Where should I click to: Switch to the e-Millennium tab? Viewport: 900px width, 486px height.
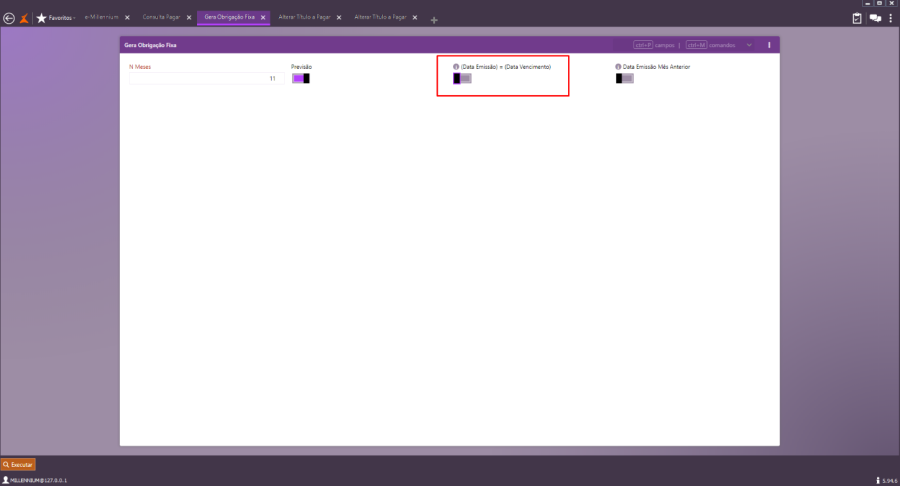pyautogui.click(x=102, y=17)
